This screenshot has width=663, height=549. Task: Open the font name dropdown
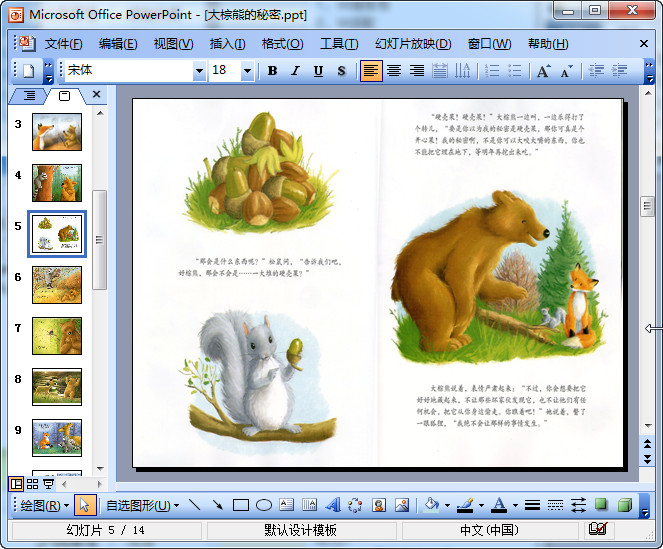(199, 71)
